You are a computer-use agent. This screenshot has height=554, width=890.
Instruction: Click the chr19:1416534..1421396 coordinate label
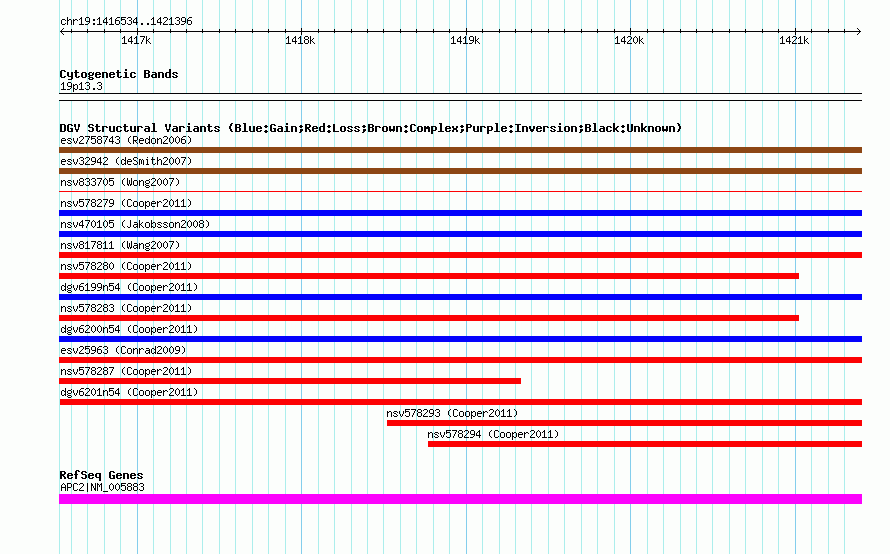(126, 22)
